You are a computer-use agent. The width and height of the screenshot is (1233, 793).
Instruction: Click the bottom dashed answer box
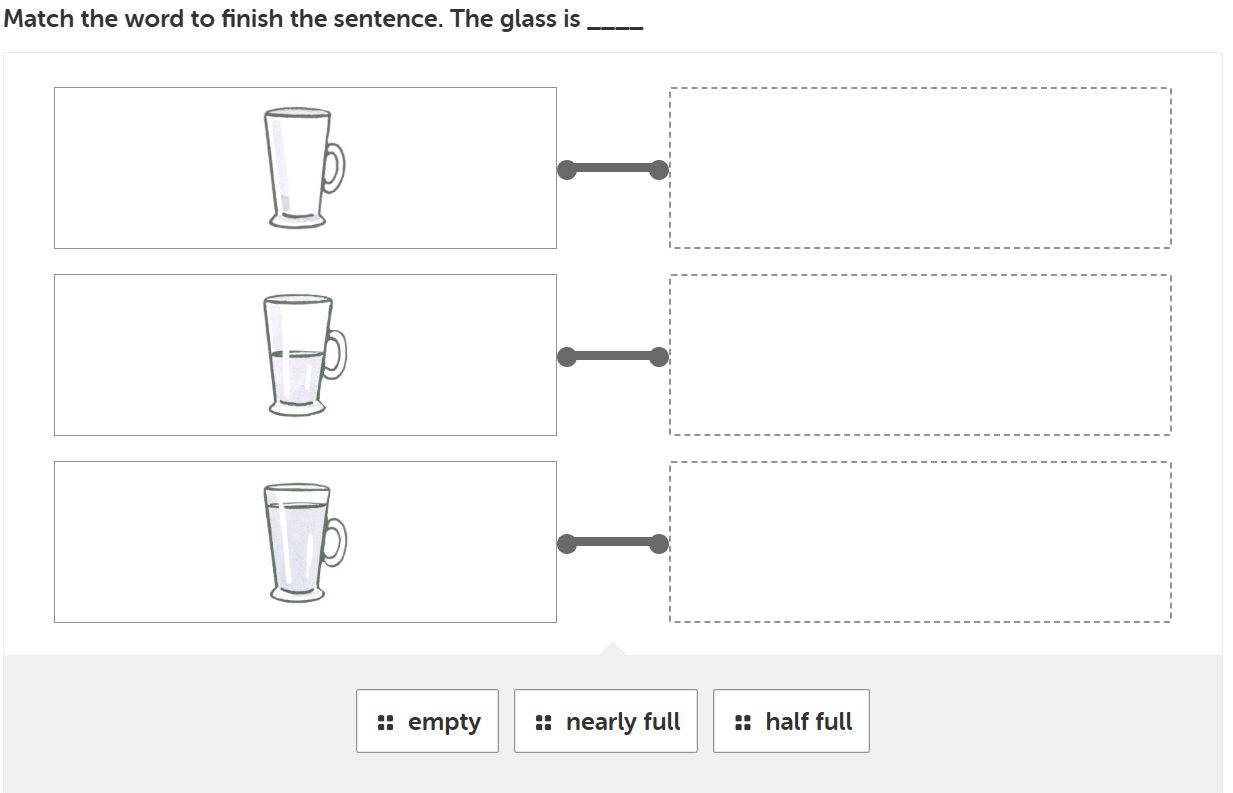(x=920, y=542)
